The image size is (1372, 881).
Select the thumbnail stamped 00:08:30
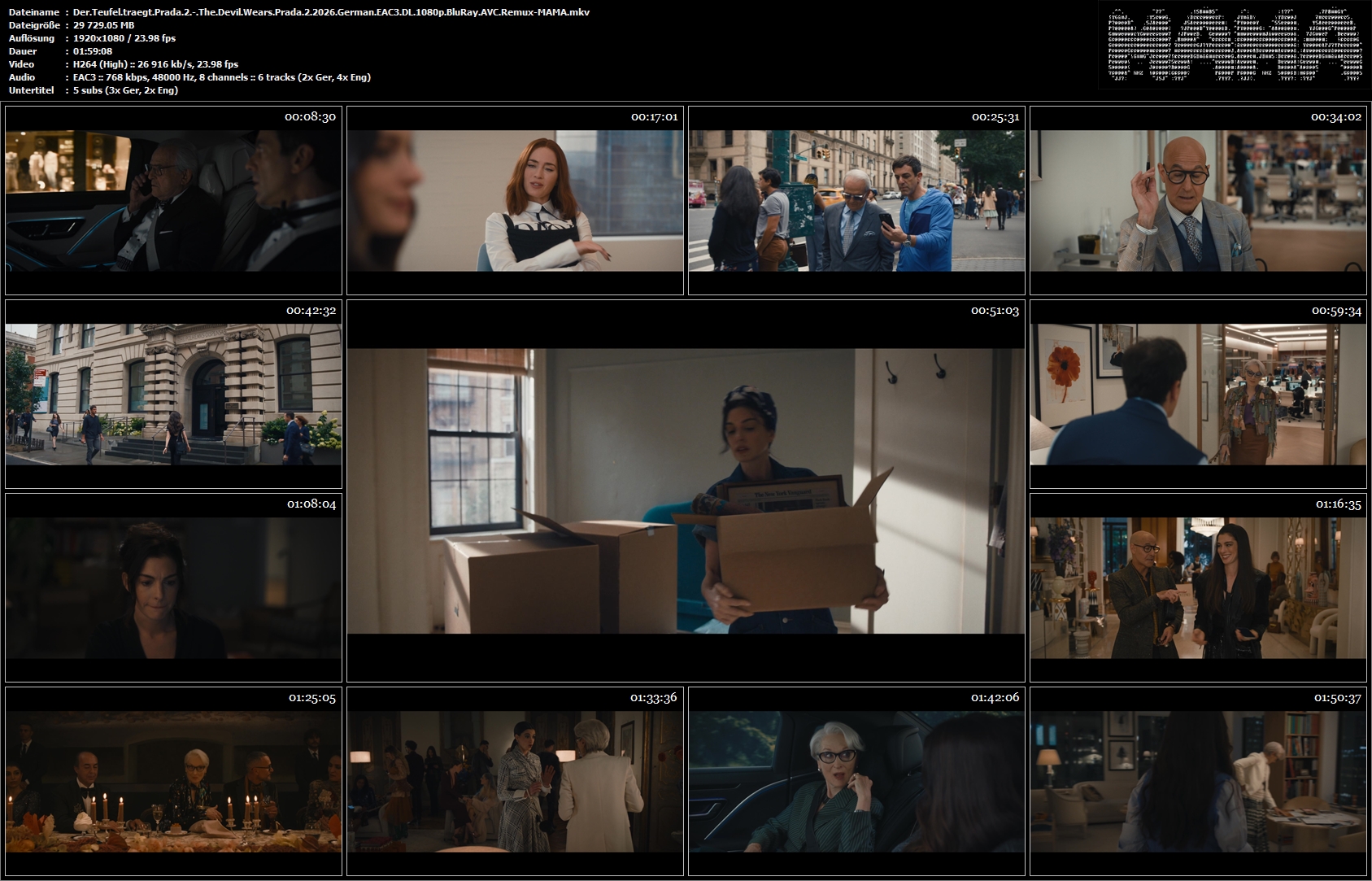point(173,200)
